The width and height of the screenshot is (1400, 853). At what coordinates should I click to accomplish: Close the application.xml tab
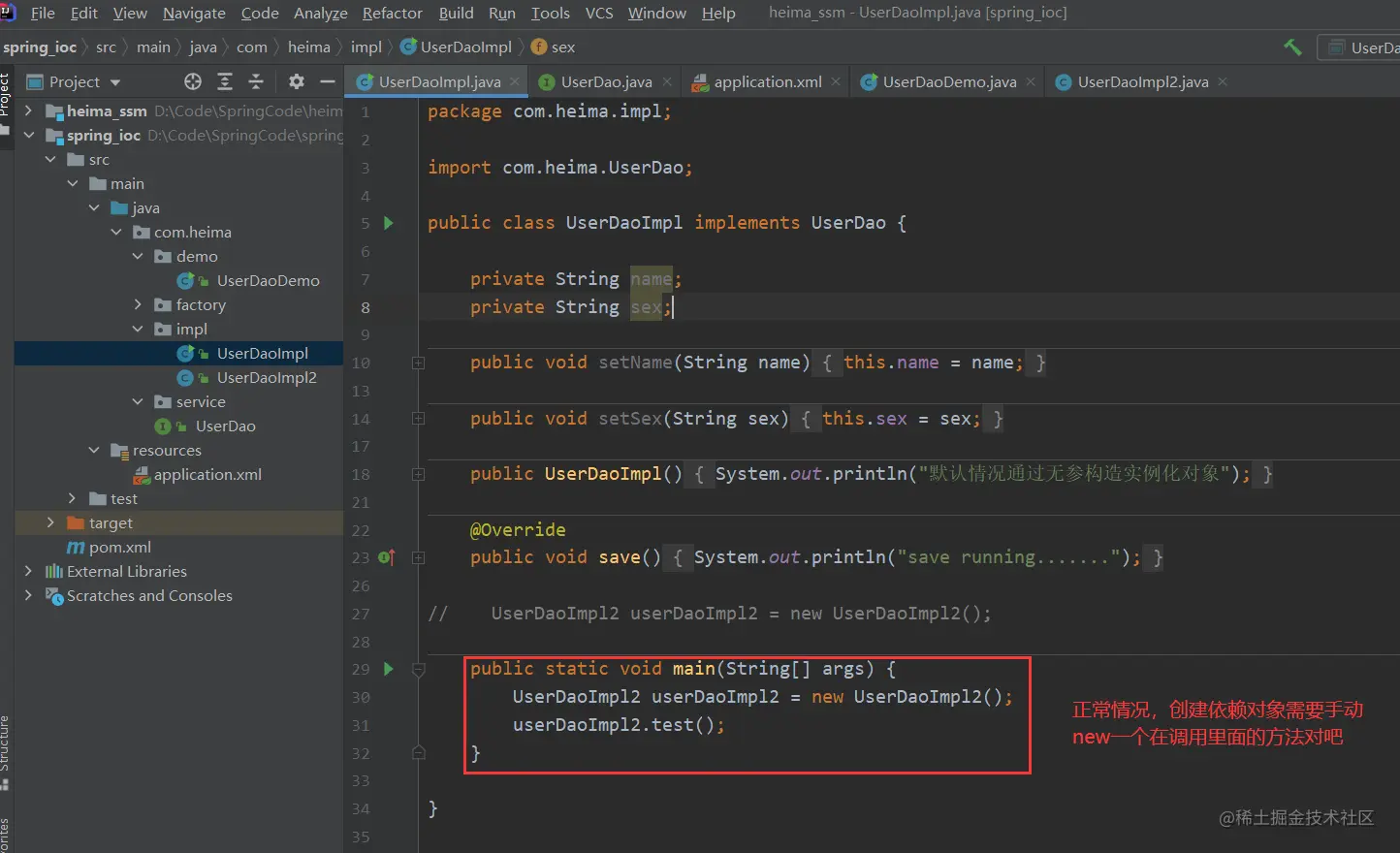pos(836,81)
